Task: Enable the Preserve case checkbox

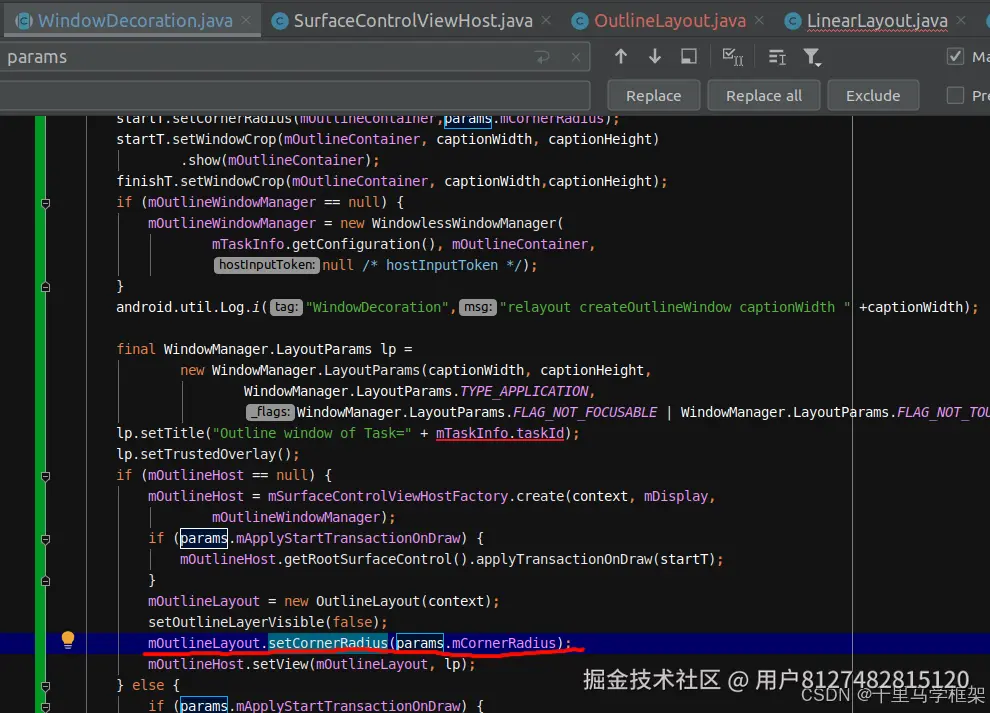Action: (x=955, y=95)
